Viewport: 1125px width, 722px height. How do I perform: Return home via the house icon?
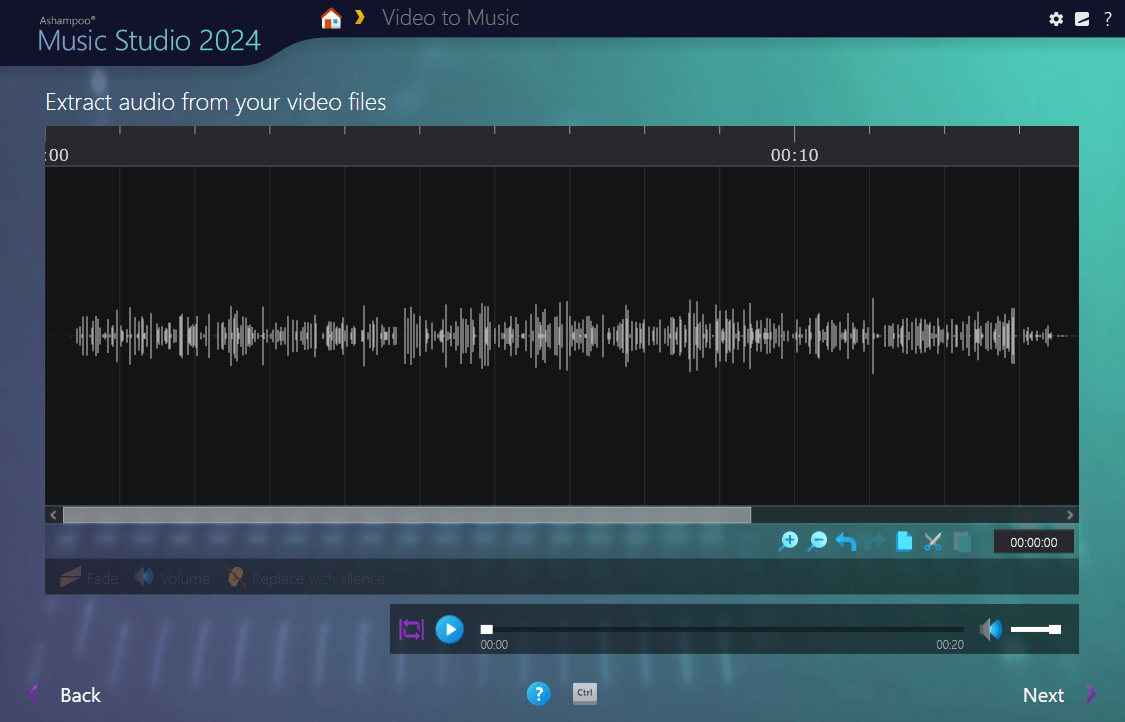330,18
